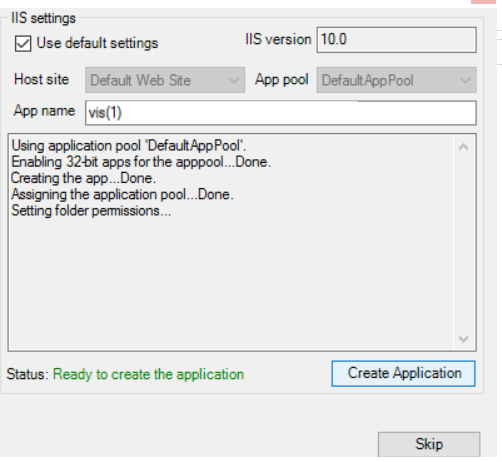
Task: Expand the App pool combo box
Action: pos(396,80)
